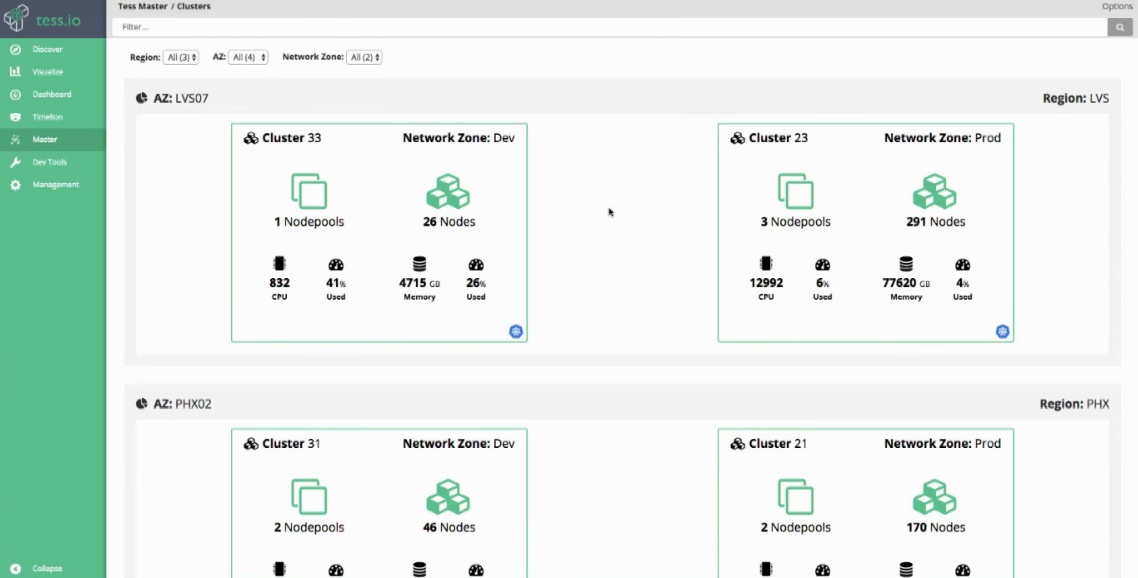Open the Discover section in the sidebar
The width and height of the screenshot is (1138, 578).
40,48
